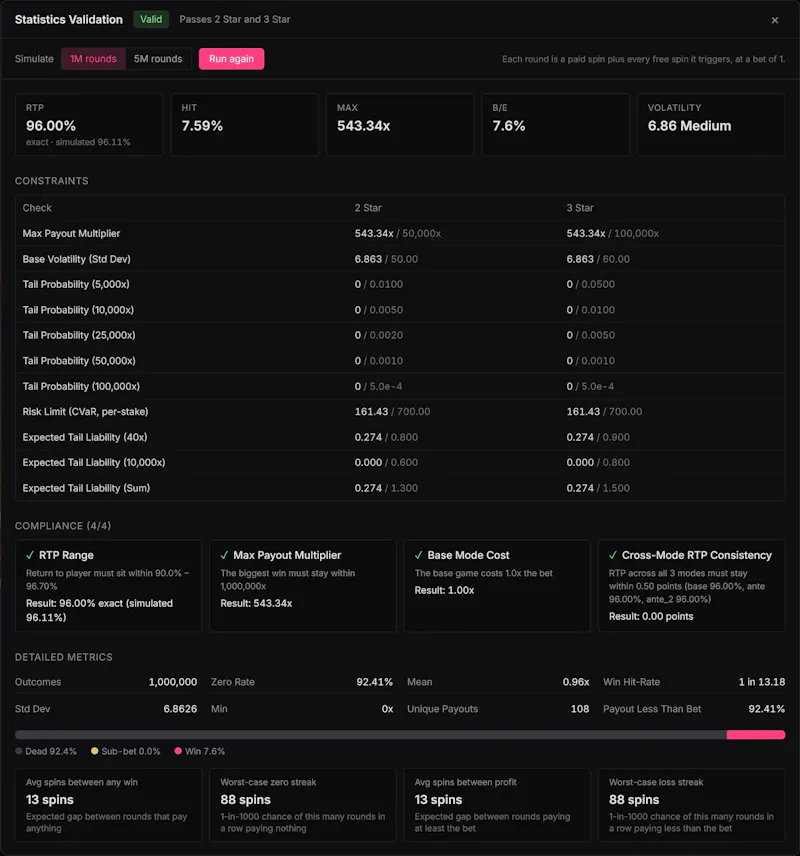Click the Expected Tail Liability (40x) row label

85,437
